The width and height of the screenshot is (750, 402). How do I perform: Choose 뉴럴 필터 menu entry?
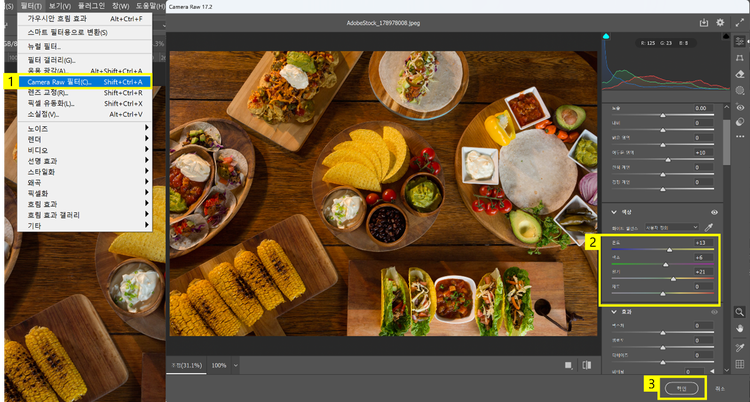coord(85,46)
